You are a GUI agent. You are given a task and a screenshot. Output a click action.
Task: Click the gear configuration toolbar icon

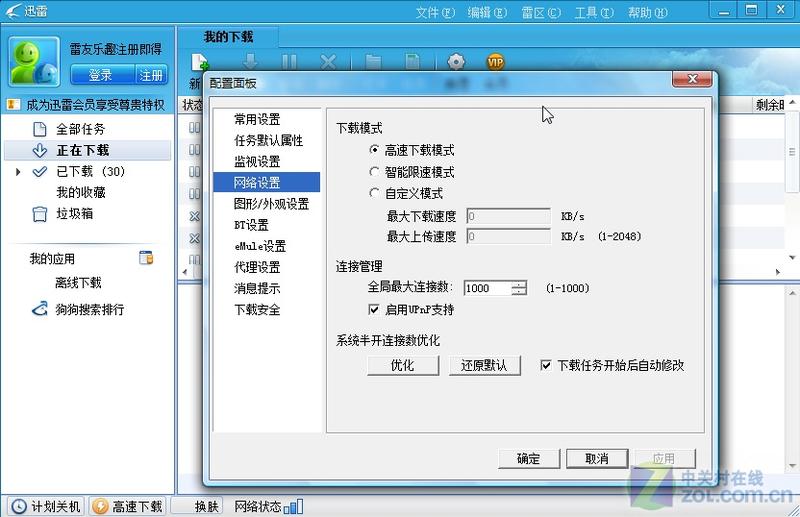pyautogui.click(x=456, y=62)
